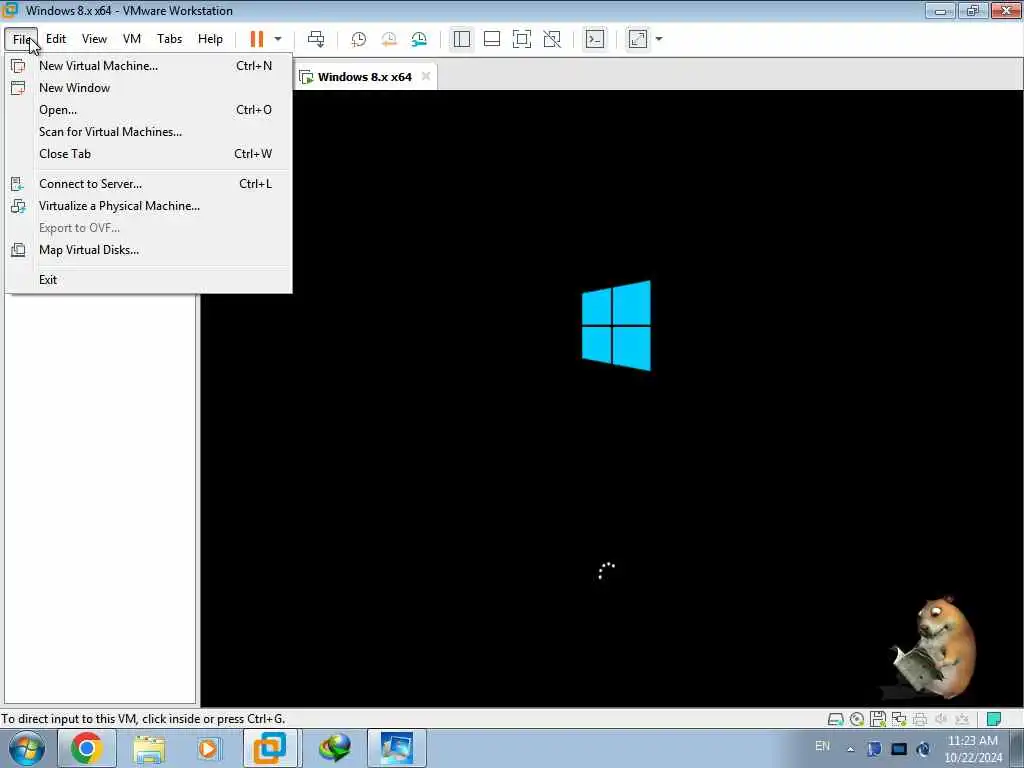Click the picture viewer icon on the taskbar
1024x768 pixels.
coord(397,748)
